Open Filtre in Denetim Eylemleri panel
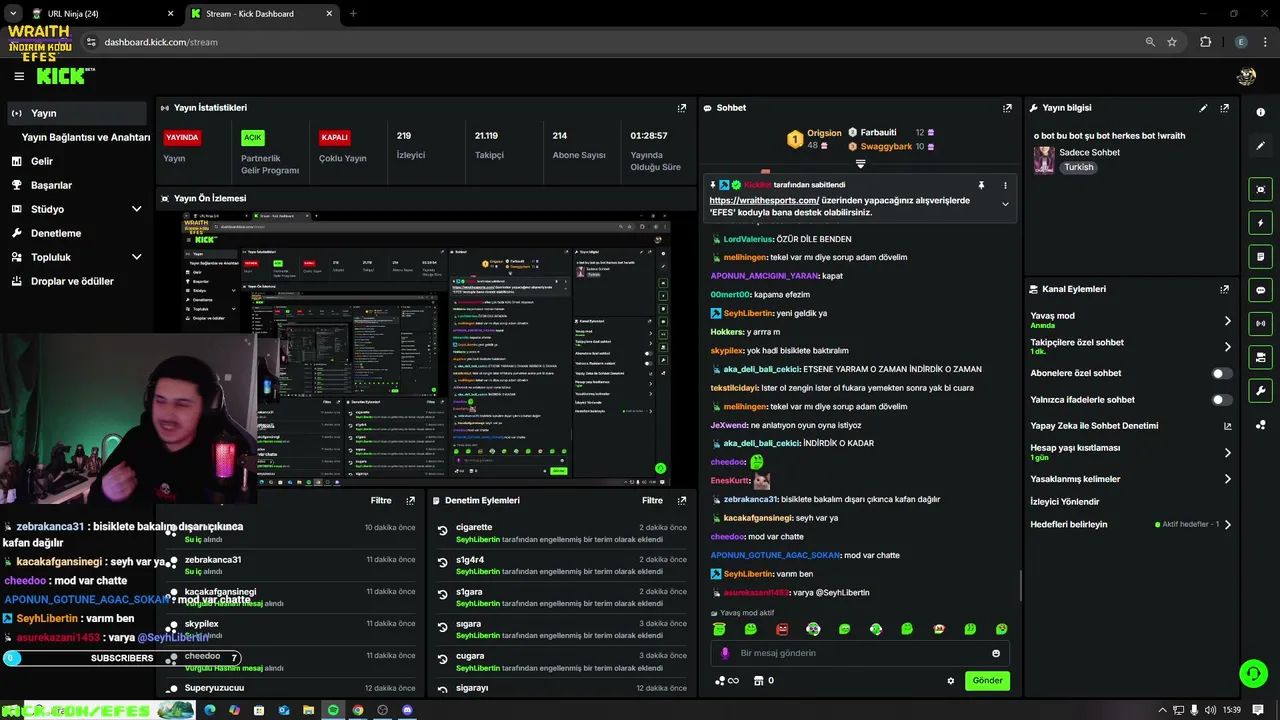Viewport: 1280px width, 720px height. (652, 500)
